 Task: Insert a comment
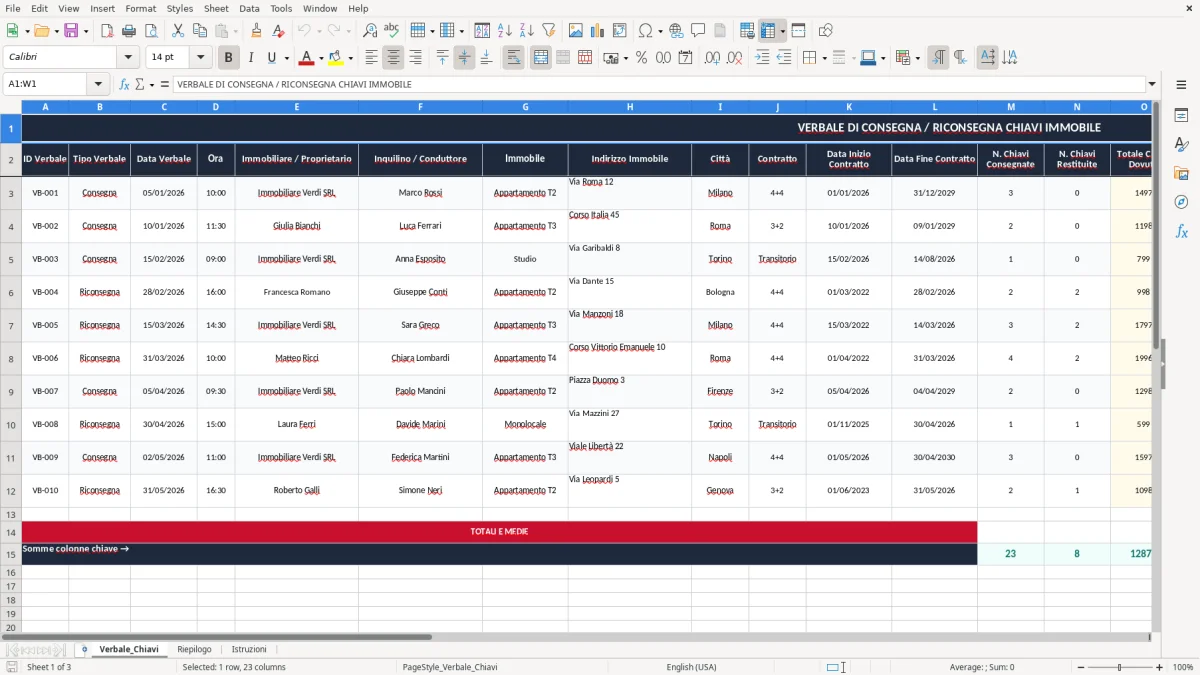[x=698, y=31]
